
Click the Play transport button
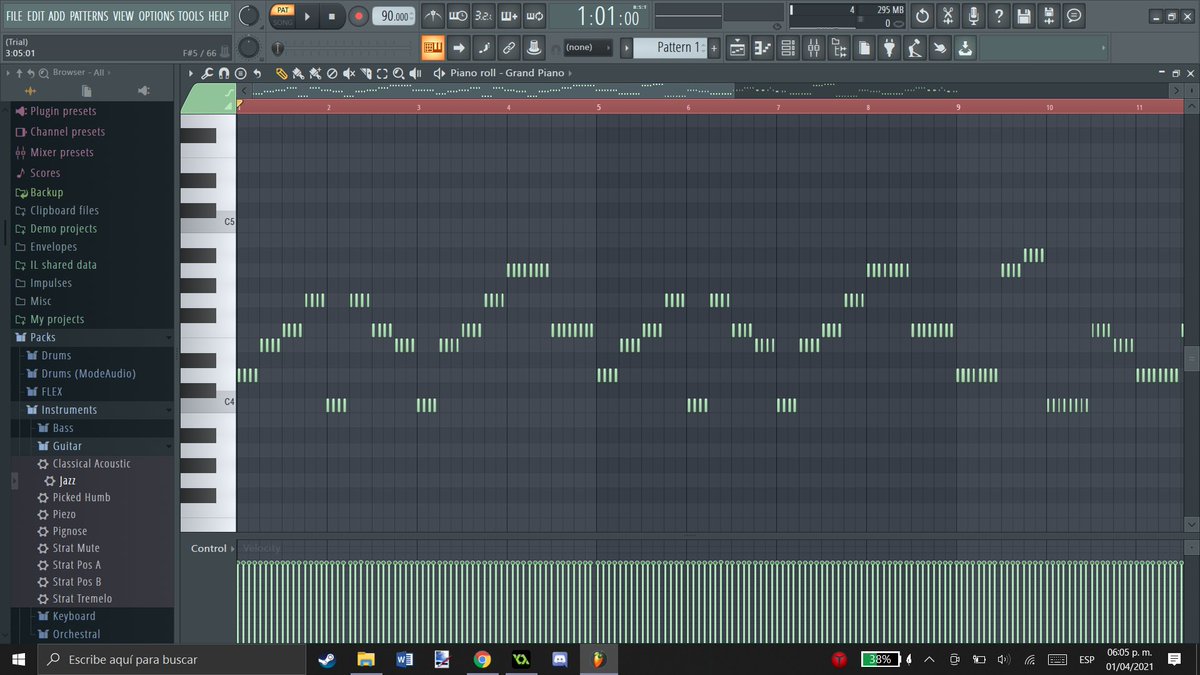[x=308, y=16]
